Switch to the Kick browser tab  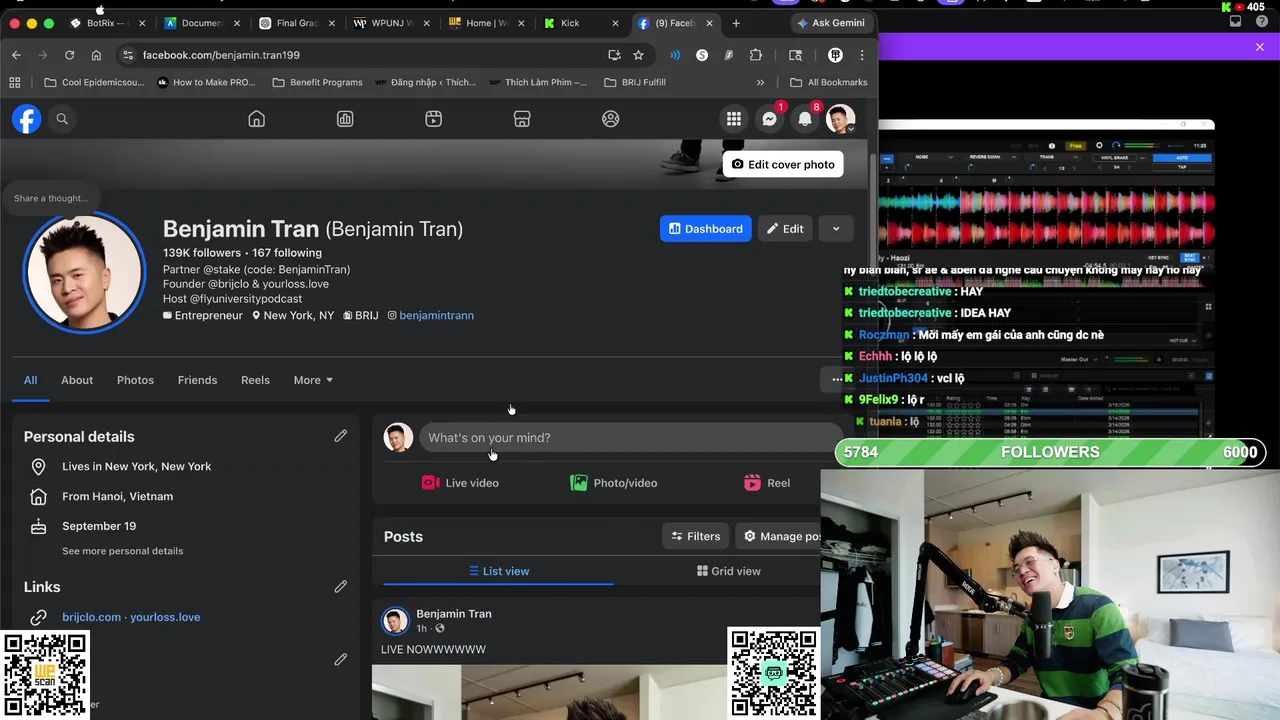pyautogui.click(x=579, y=23)
